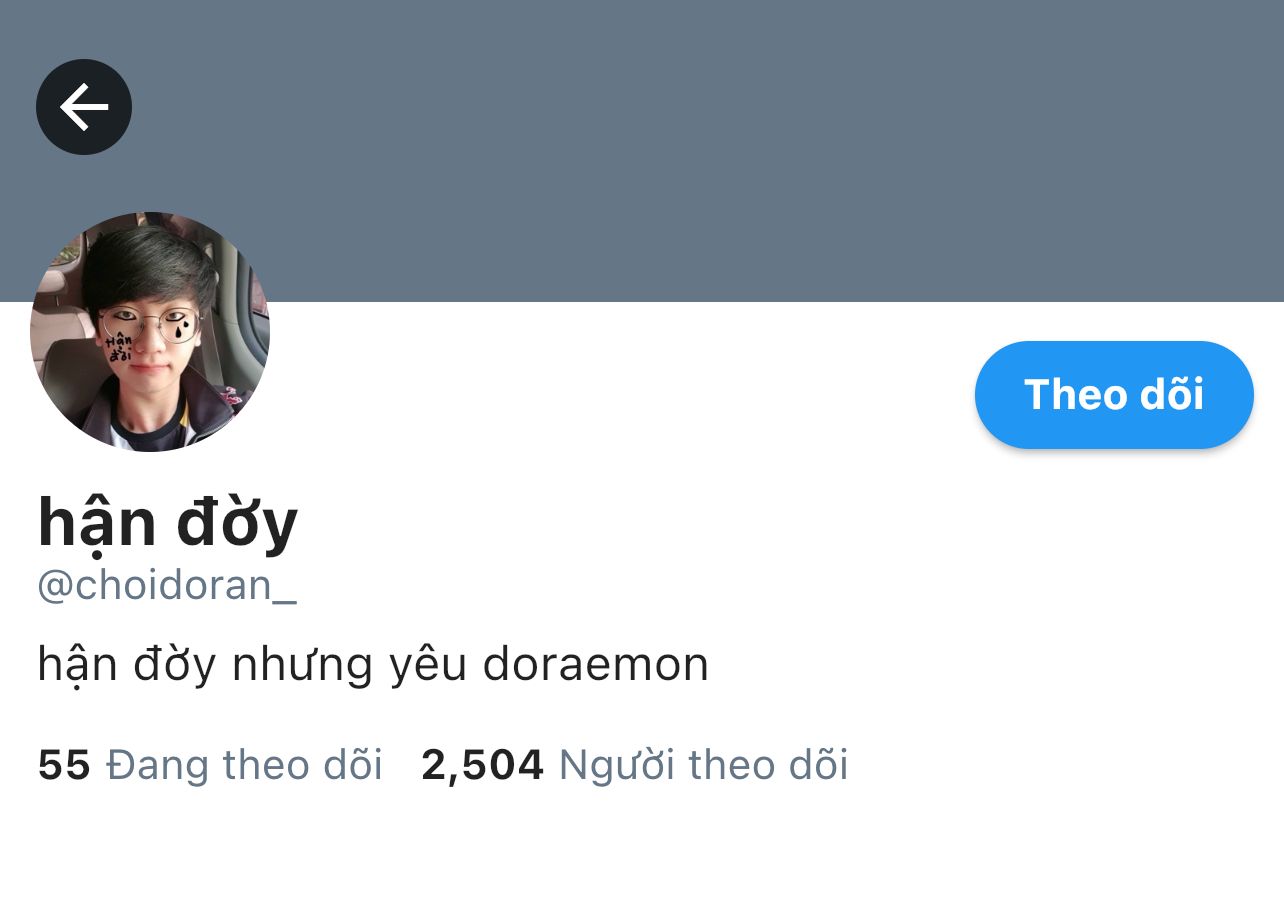This screenshot has width=1284, height=902.
Task: Click the 2,504 followers count
Action: [483, 765]
